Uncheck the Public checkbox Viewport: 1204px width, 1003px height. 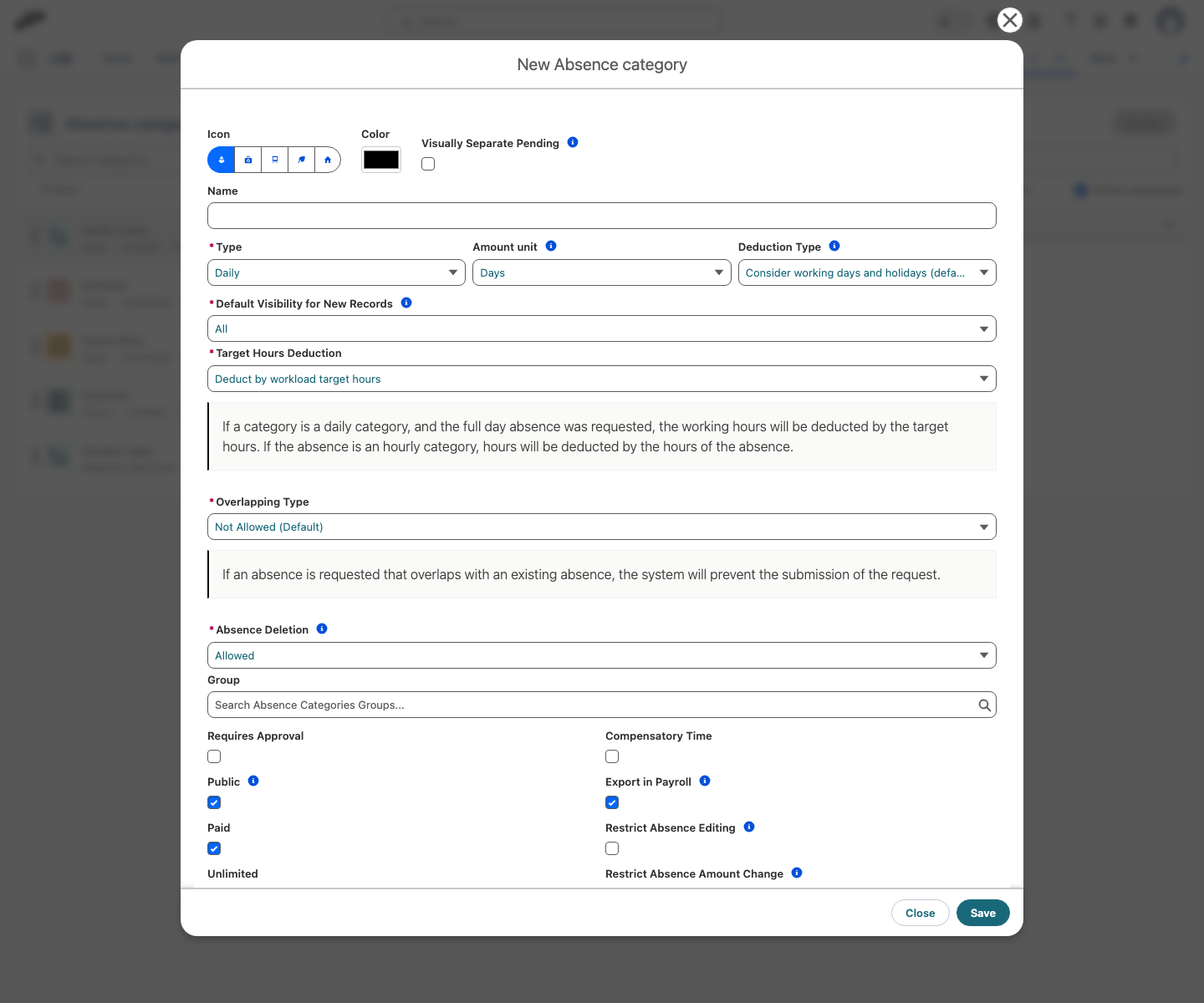click(x=214, y=802)
